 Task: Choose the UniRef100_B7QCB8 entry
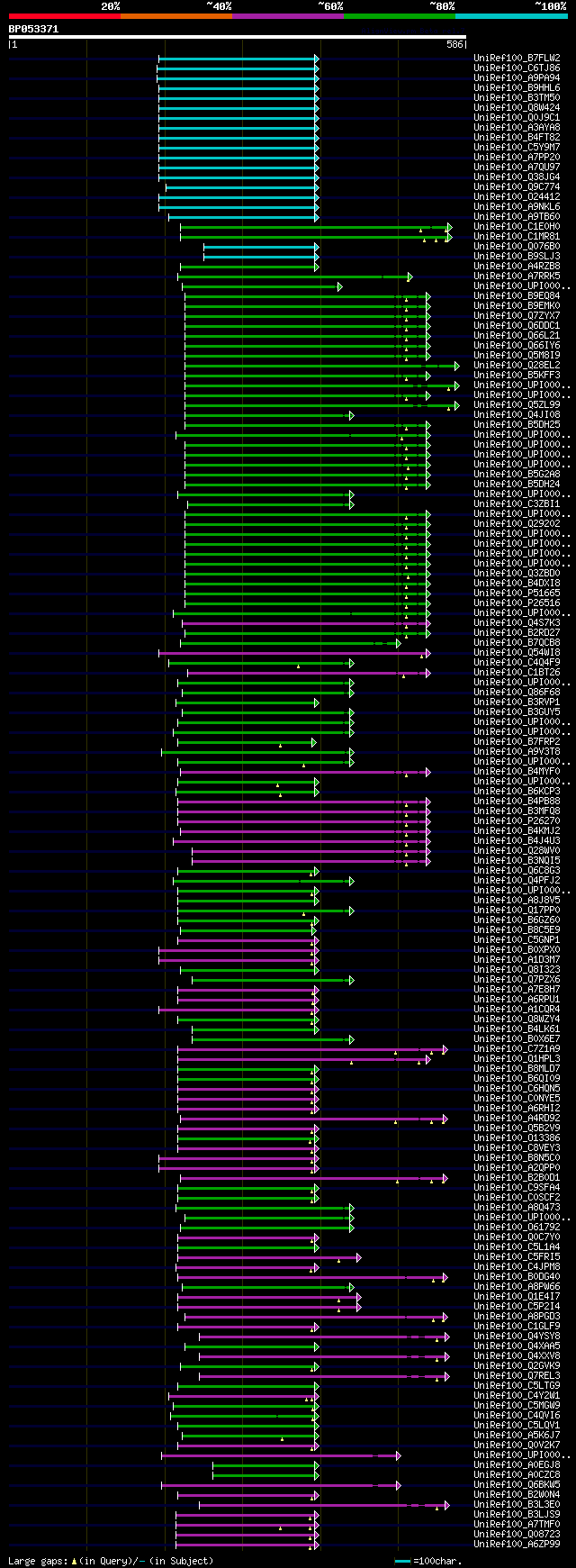pyautogui.click(x=517, y=643)
